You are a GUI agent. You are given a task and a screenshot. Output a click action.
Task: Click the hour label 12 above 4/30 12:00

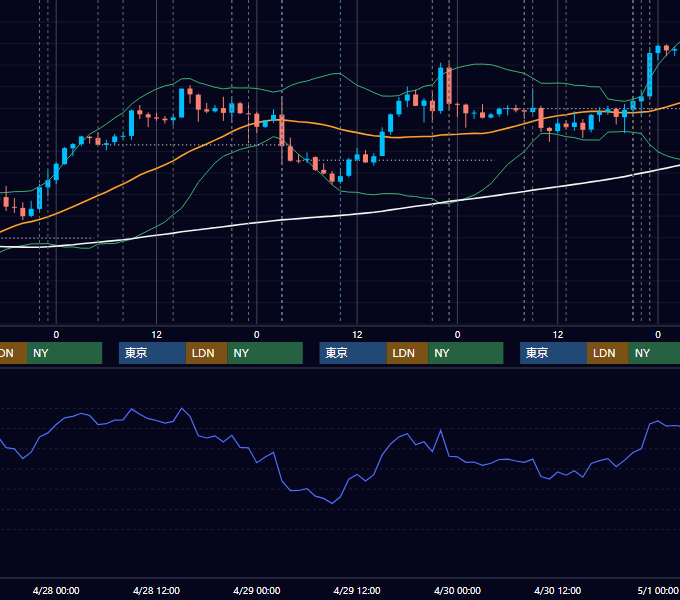click(x=558, y=335)
